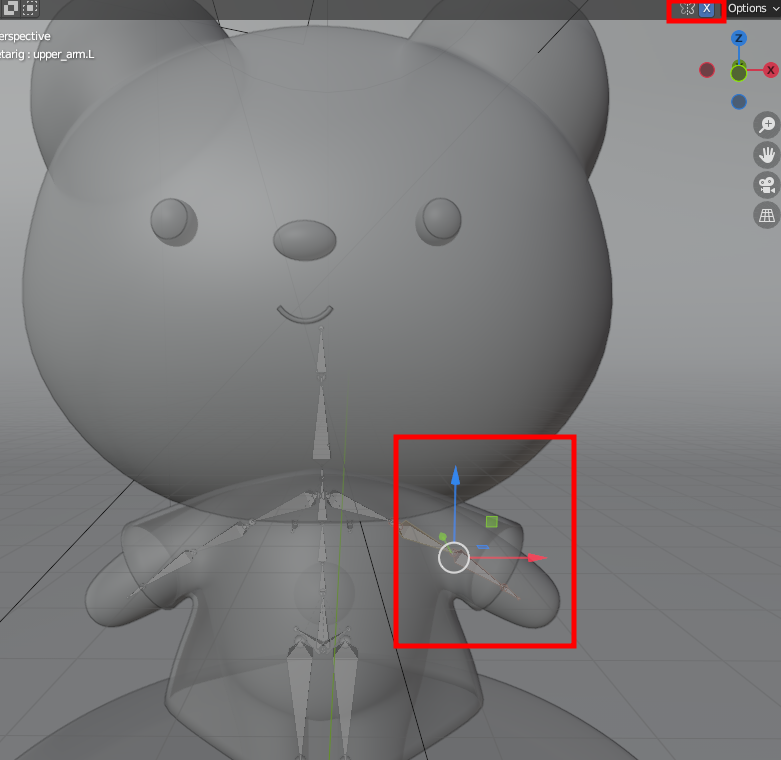Click the zoom magnifier viewport button
This screenshot has height=760, width=781.
767,125
